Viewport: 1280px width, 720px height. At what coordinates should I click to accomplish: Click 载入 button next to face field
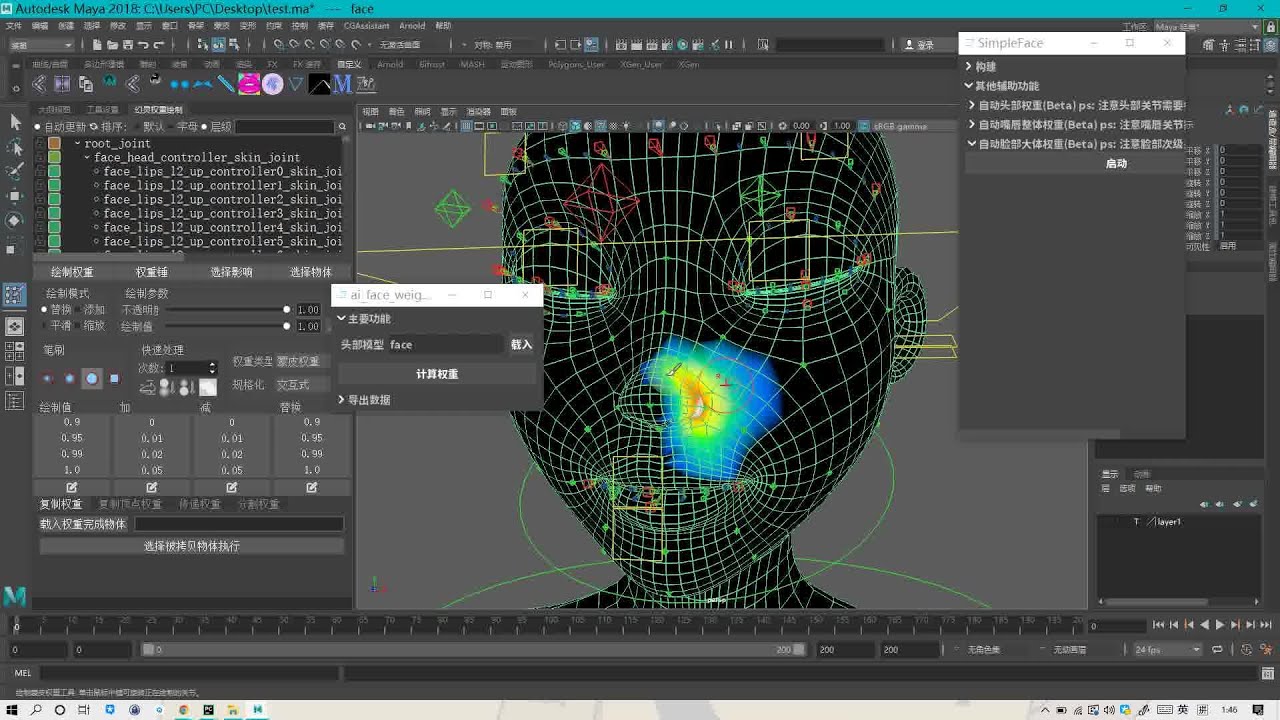[x=521, y=344]
